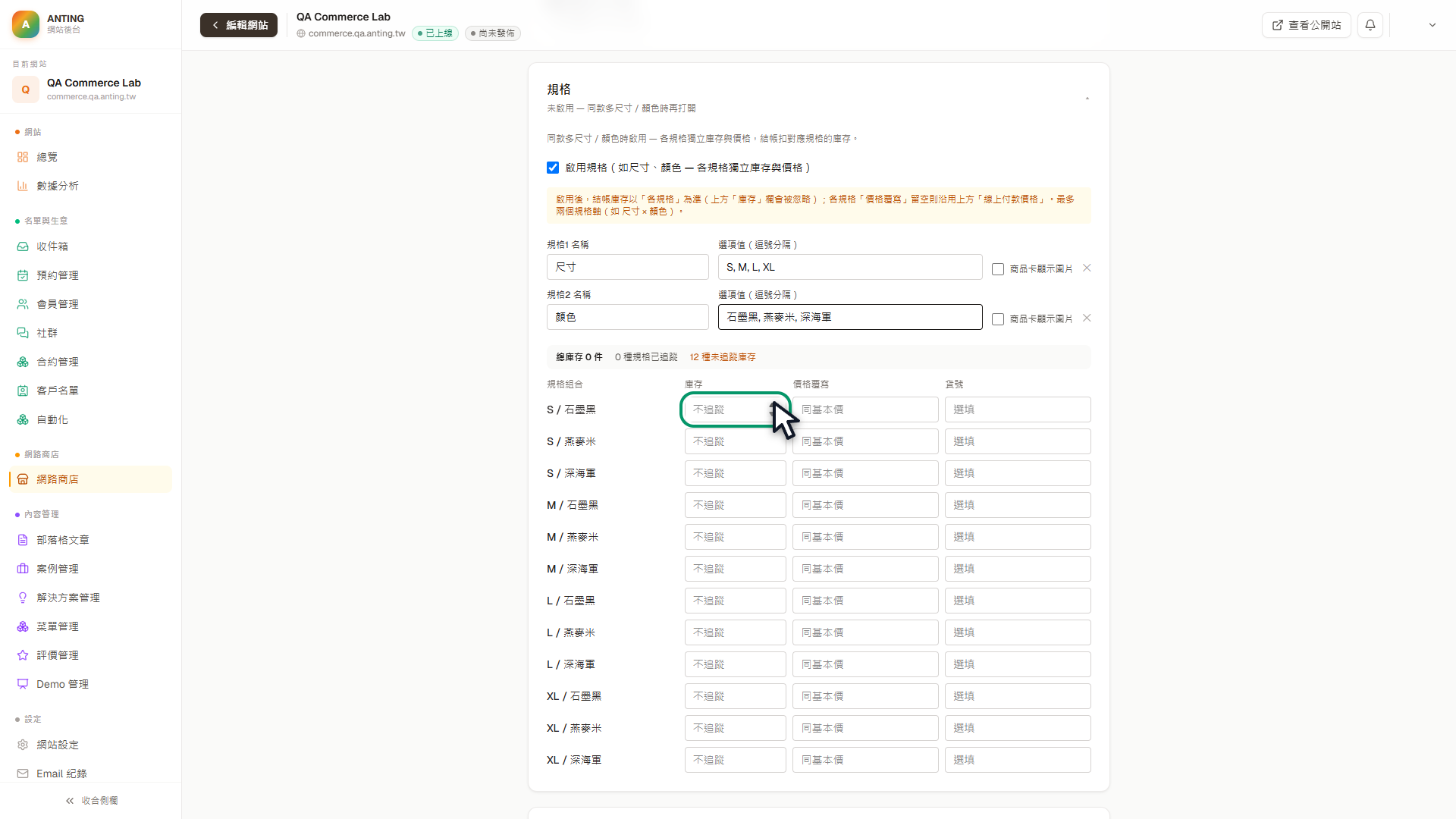Click stock field for L / 燕麥米
This screenshot has width=1456, height=819.
click(736, 632)
